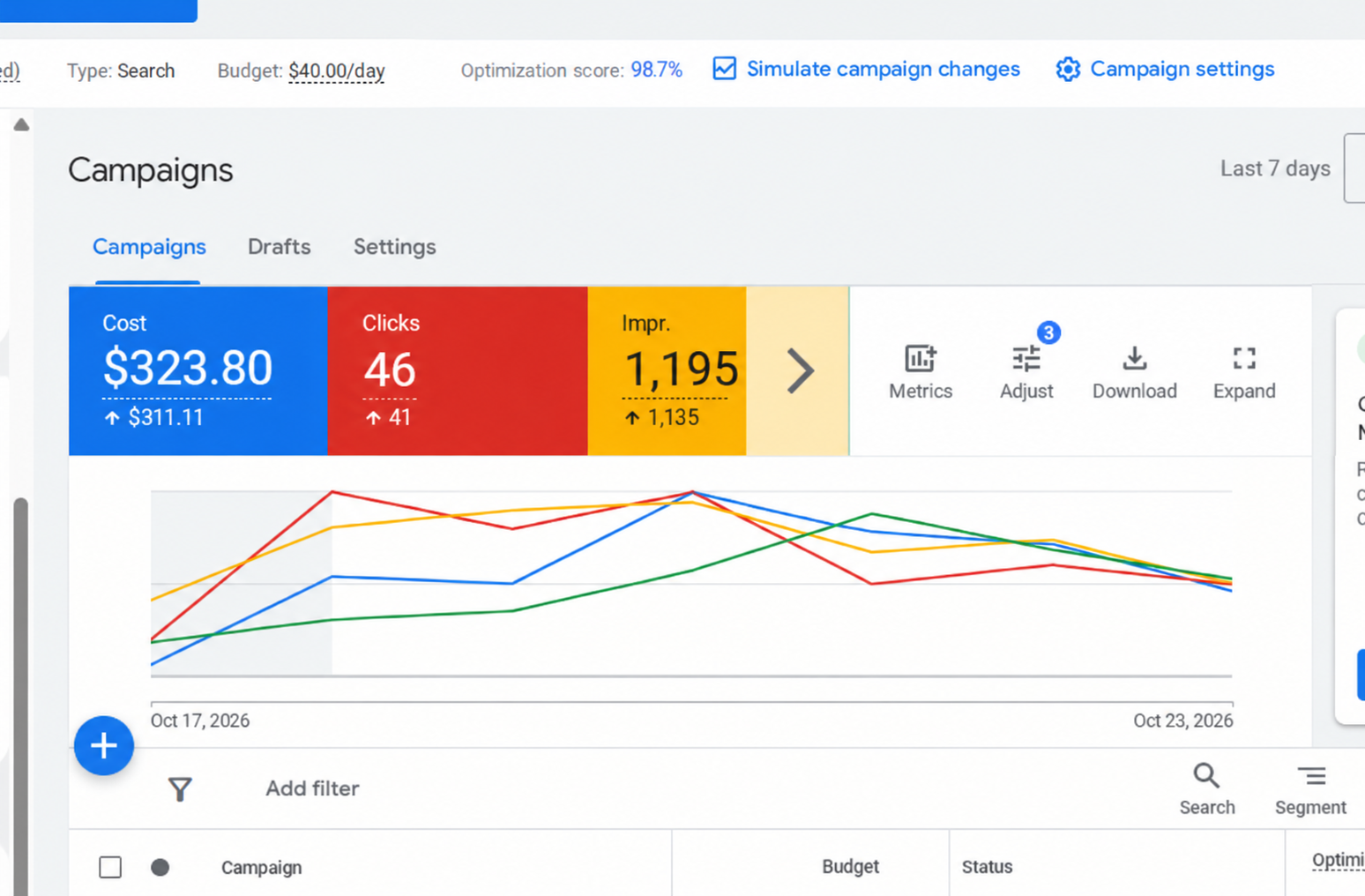
Task: Open the table Search tool
Action: coord(1207,789)
